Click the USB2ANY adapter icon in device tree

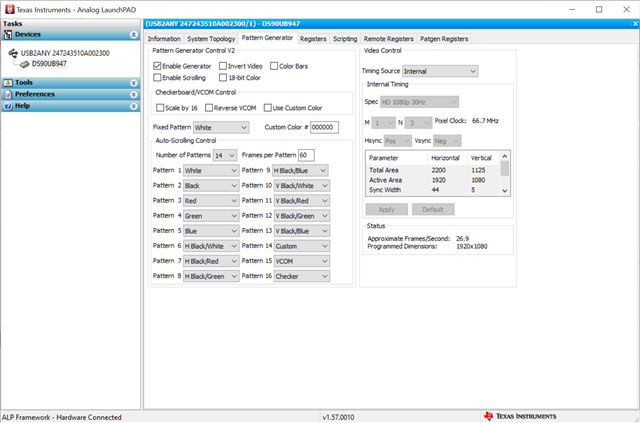(x=13, y=53)
